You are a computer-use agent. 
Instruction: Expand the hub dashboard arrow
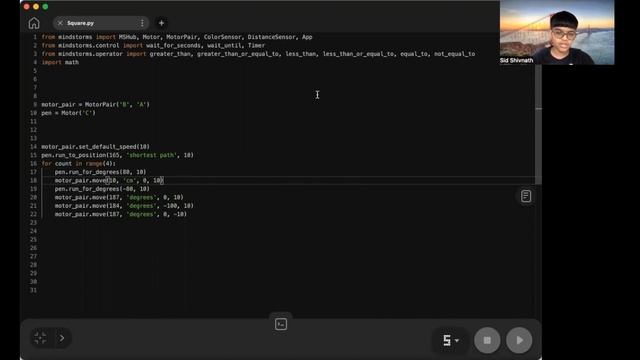[62, 338]
